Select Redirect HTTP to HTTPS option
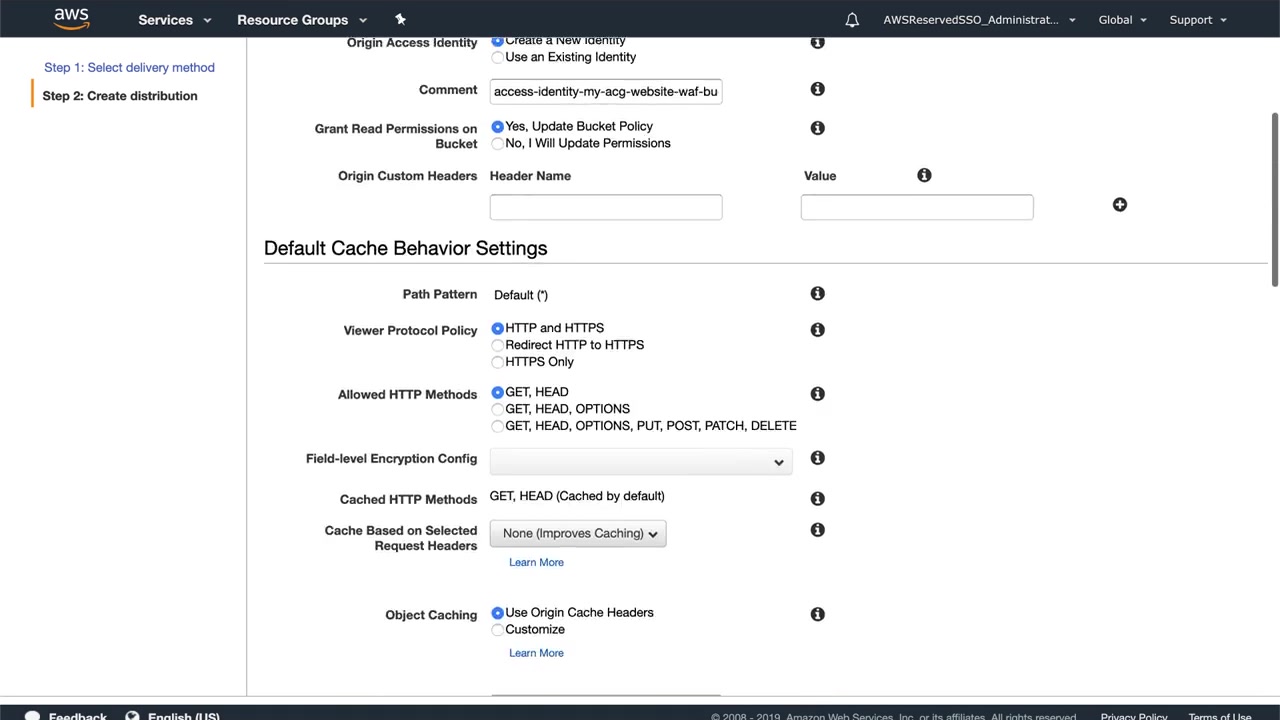 pyautogui.click(x=498, y=345)
